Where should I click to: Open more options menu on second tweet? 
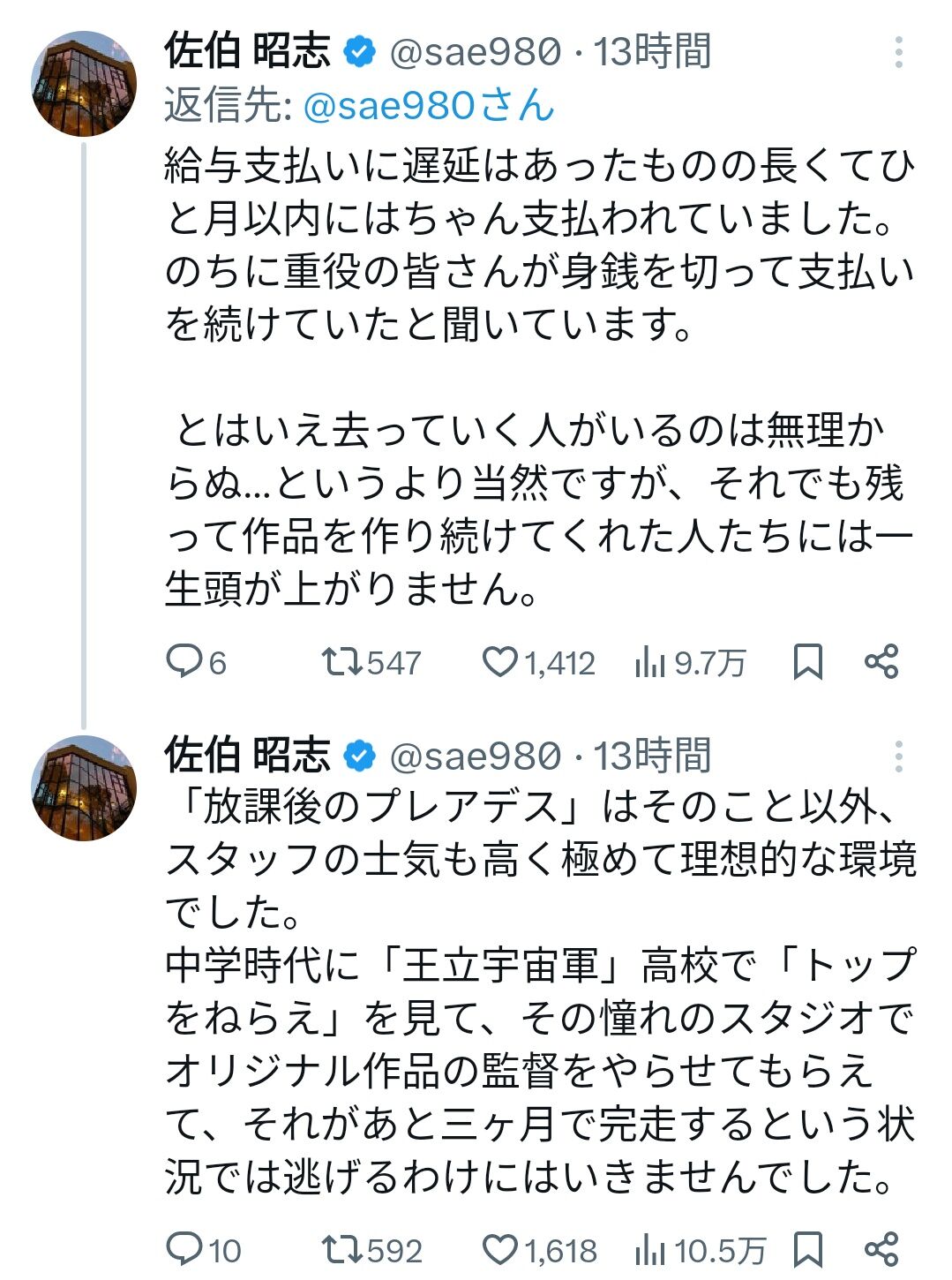click(898, 757)
